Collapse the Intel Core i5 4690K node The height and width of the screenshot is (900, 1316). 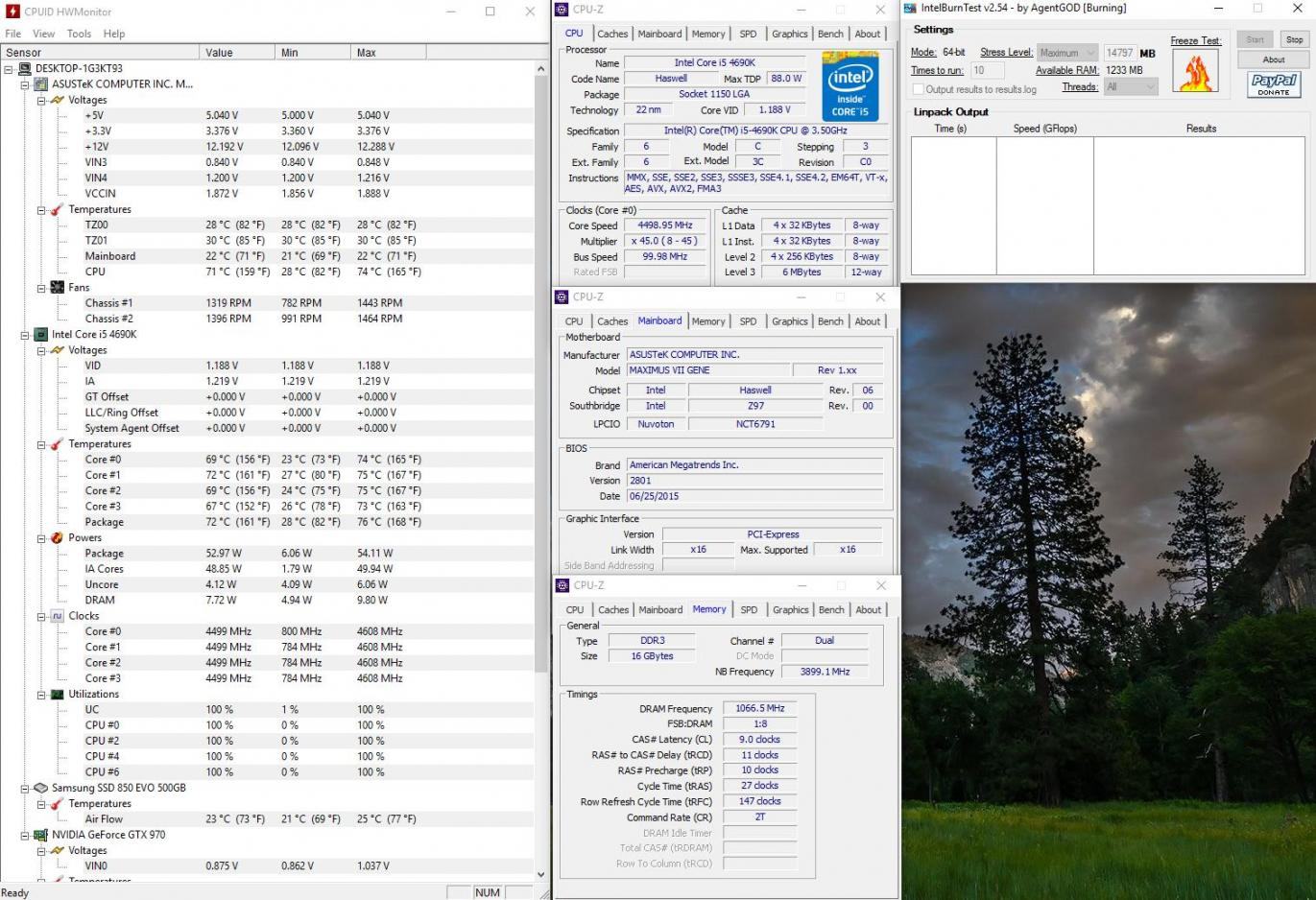25,335
